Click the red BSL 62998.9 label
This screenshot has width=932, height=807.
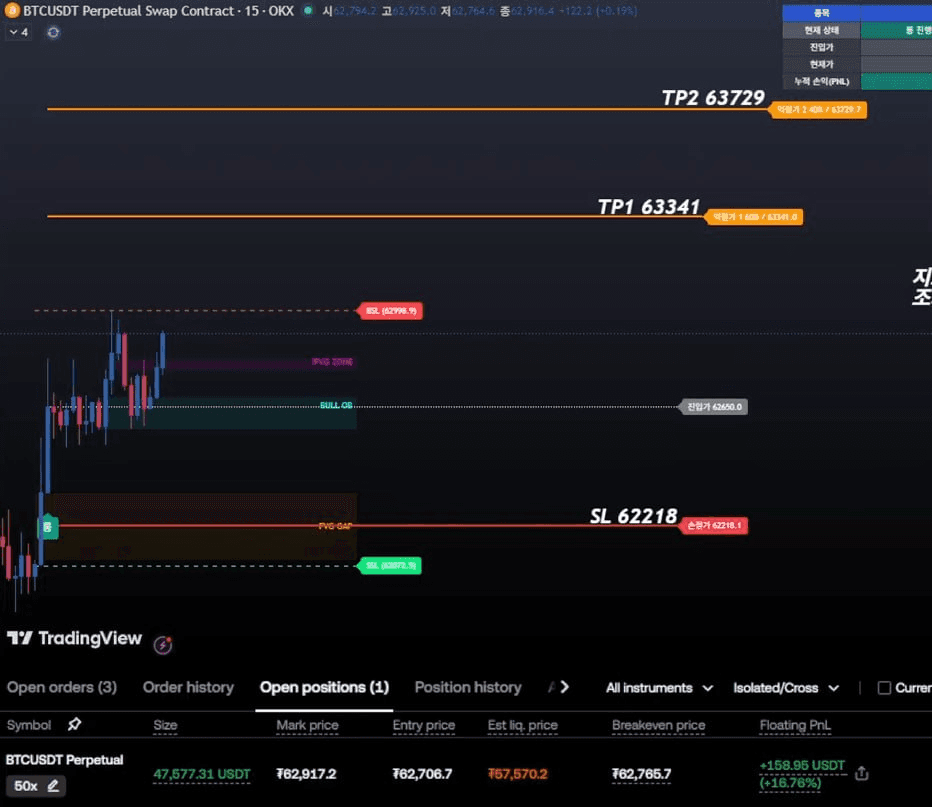pyautogui.click(x=391, y=311)
